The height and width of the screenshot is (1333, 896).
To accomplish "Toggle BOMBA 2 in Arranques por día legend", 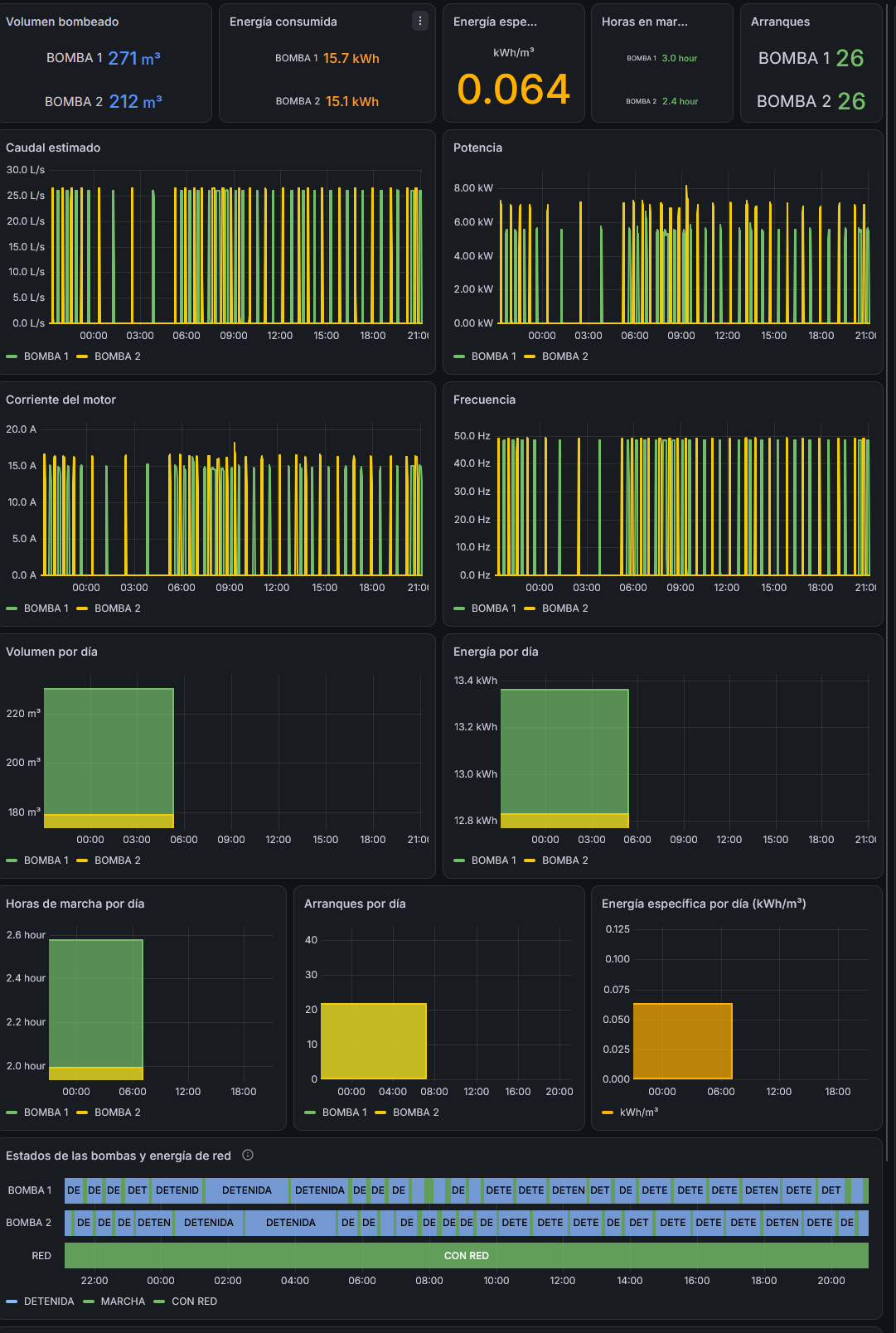I will [416, 1112].
